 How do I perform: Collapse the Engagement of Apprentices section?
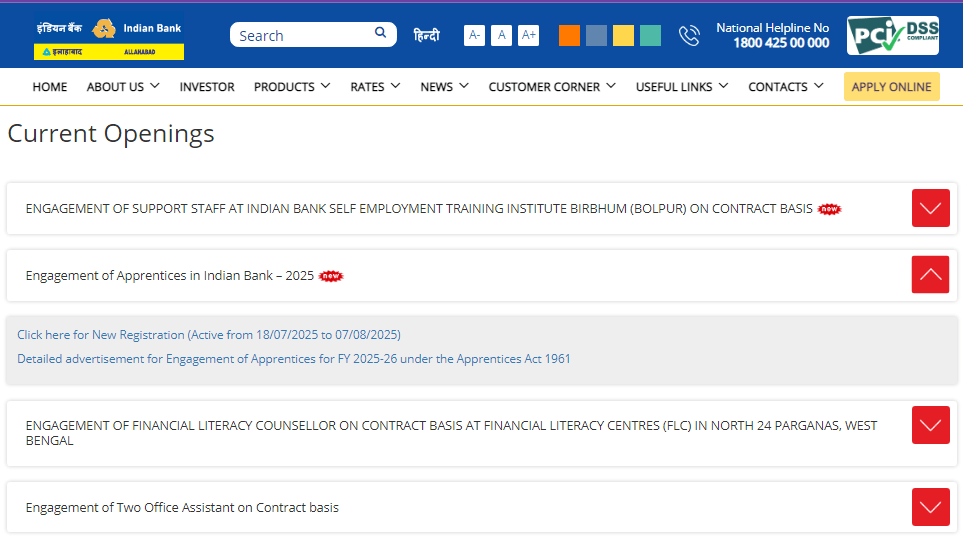click(930, 275)
